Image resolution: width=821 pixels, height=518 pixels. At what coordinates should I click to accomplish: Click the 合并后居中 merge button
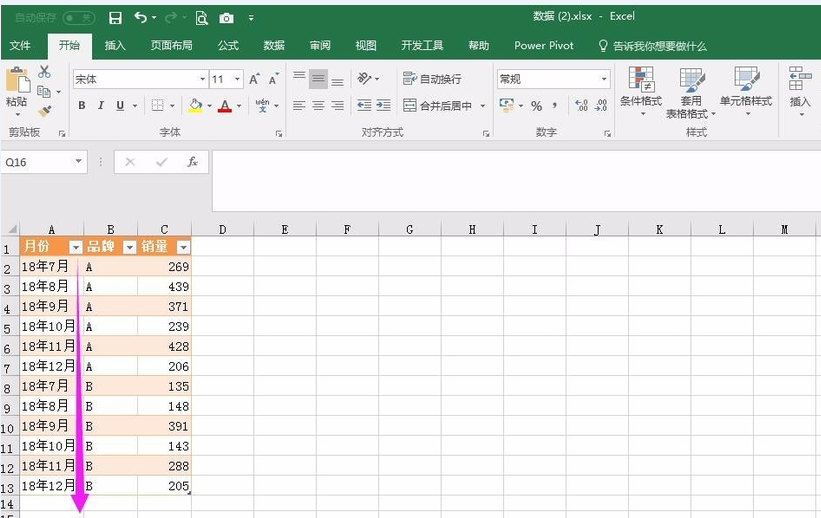point(438,106)
